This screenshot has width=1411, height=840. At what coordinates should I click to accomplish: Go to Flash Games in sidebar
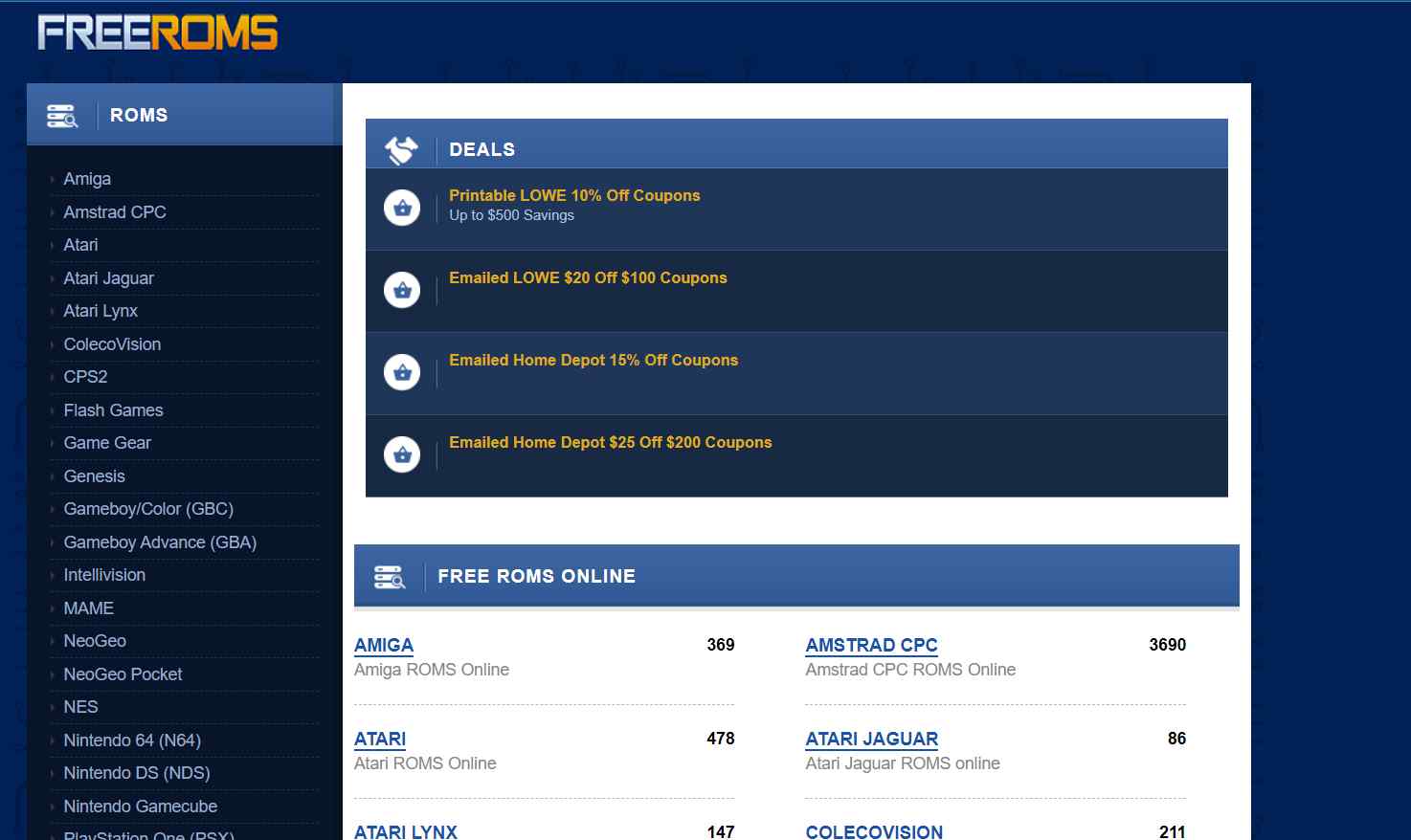[x=113, y=410]
